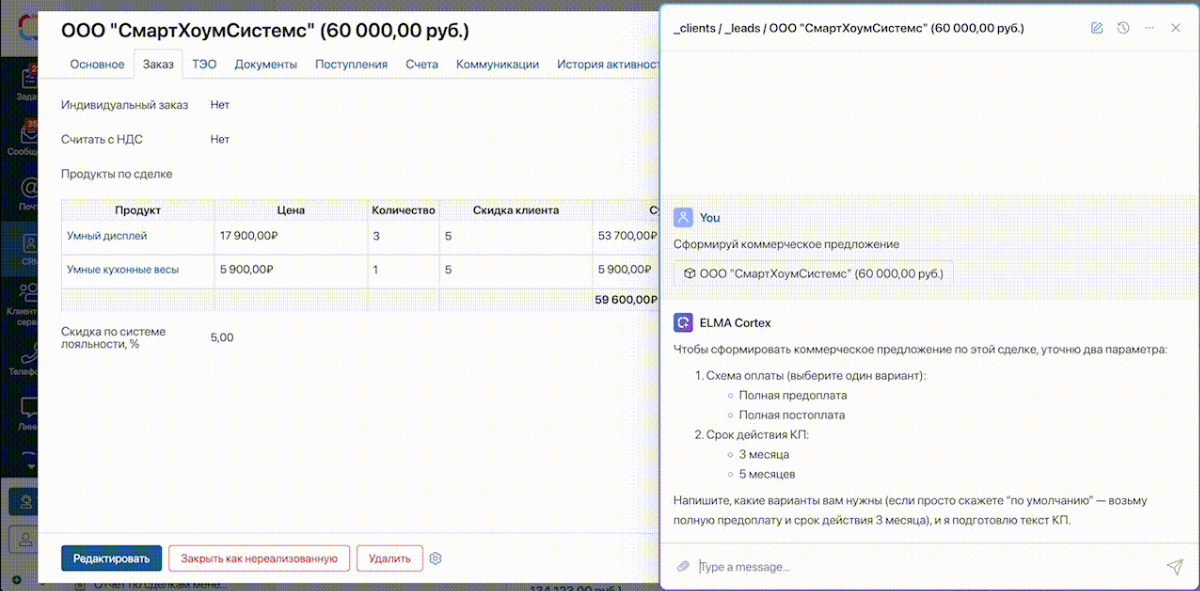This screenshot has width=1200, height=591.
Task: Delete the deal with Удалить
Action: pos(390,559)
